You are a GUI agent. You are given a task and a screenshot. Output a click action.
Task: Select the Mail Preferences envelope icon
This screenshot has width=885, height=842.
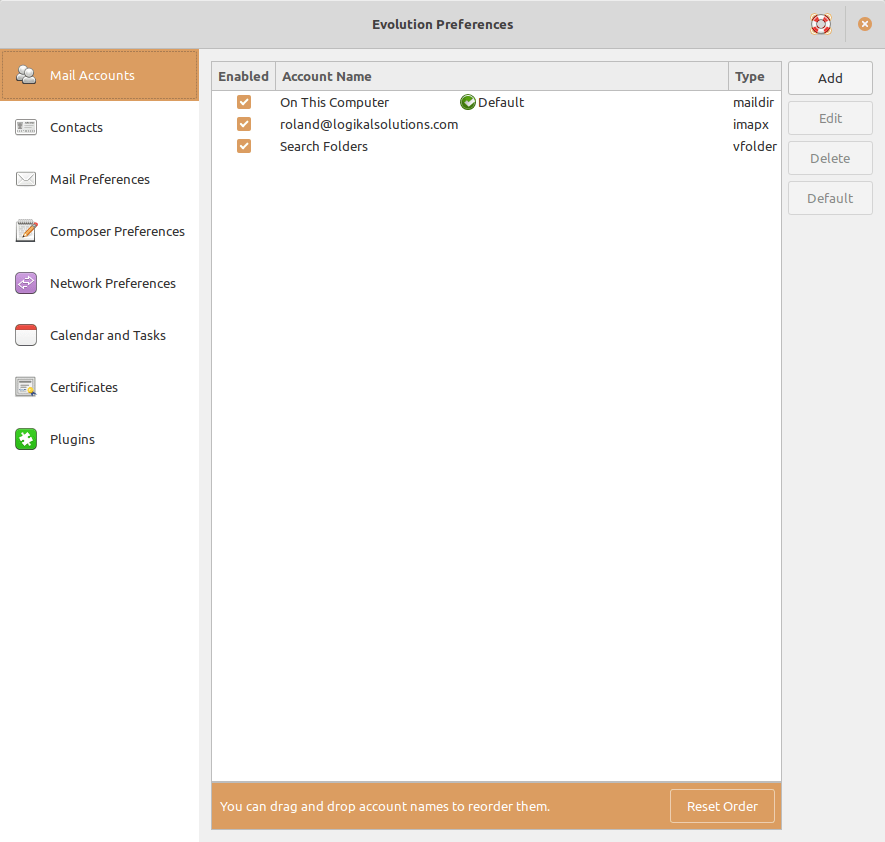coord(26,179)
